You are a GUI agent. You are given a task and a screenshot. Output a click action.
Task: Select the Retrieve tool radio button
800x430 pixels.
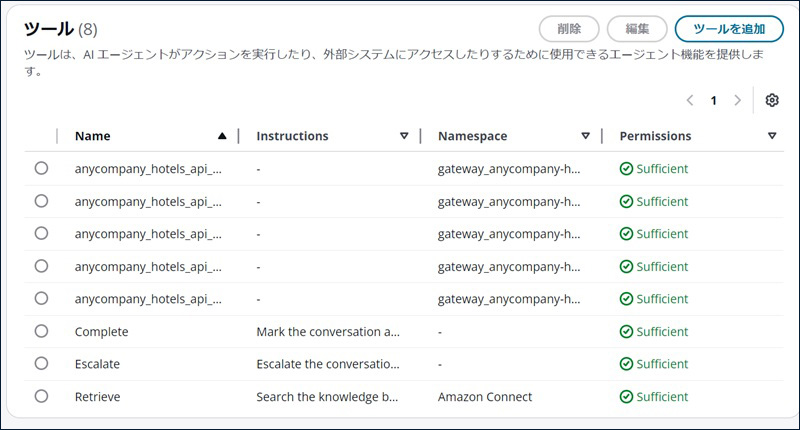(41, 396)
